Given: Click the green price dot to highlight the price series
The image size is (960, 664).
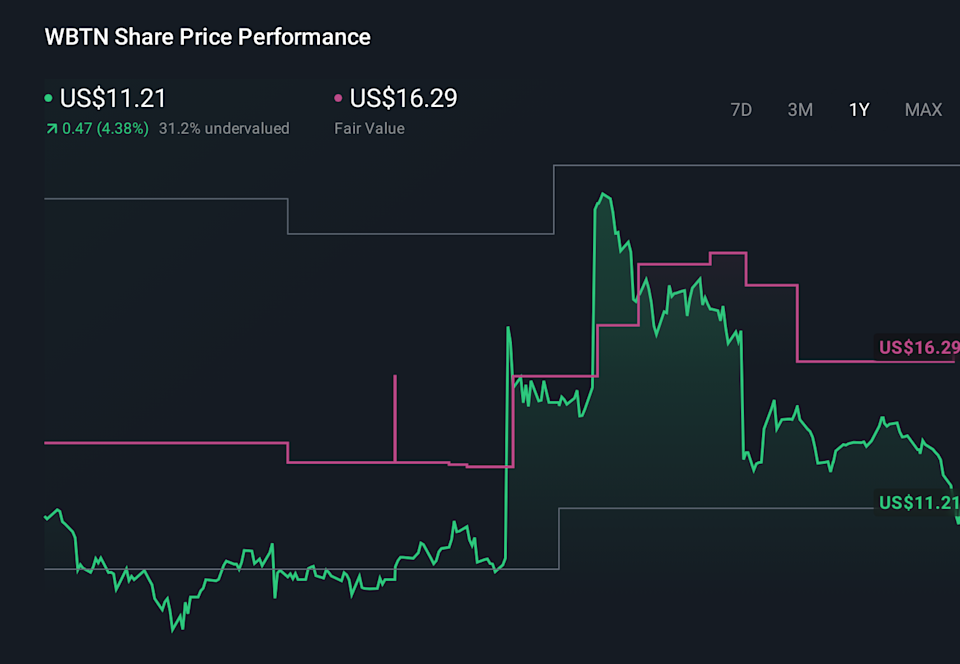Looking at the screenshot, I should point(48,98).
